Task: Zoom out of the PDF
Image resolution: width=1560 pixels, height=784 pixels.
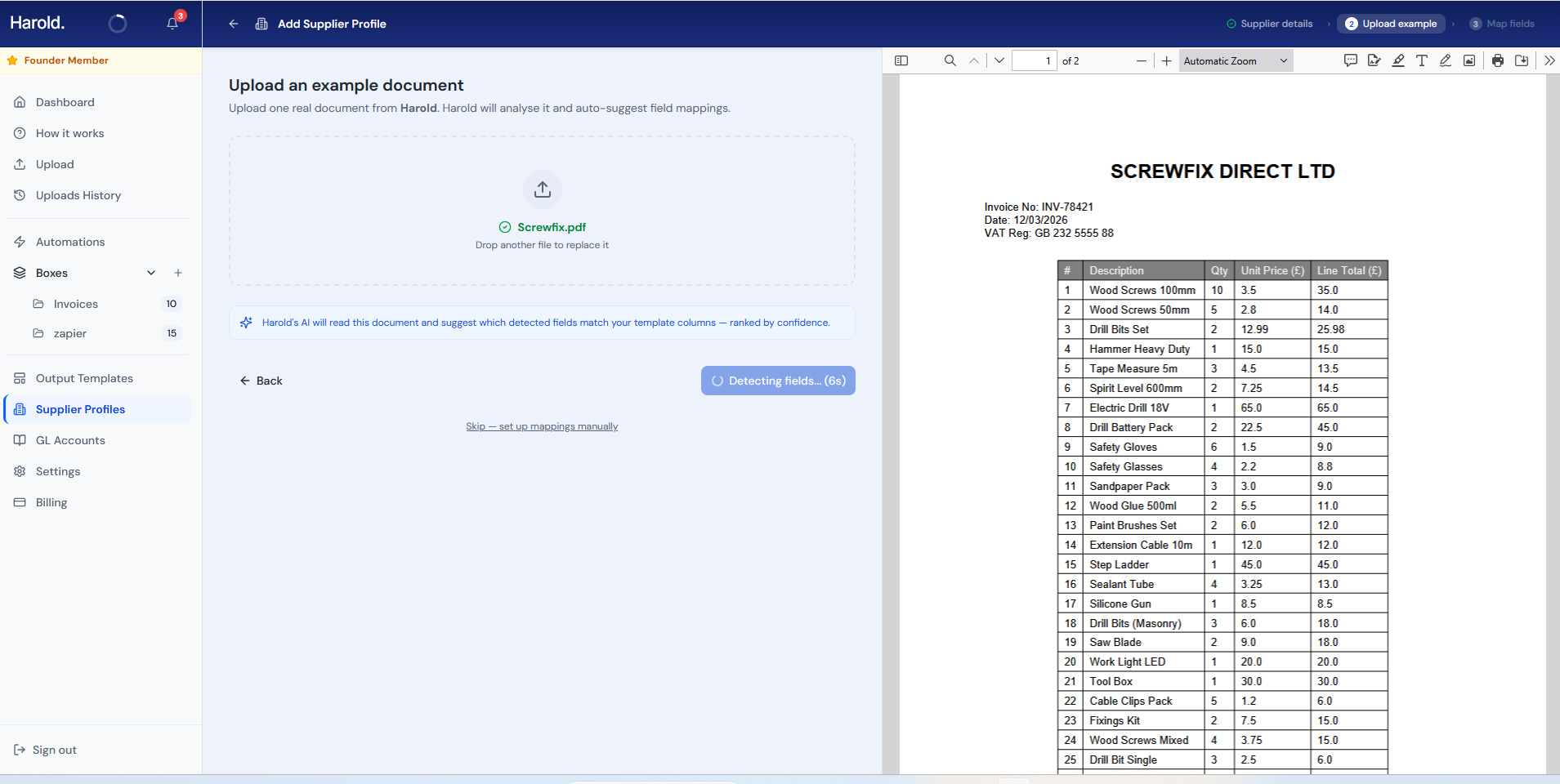Action: 1141,61
